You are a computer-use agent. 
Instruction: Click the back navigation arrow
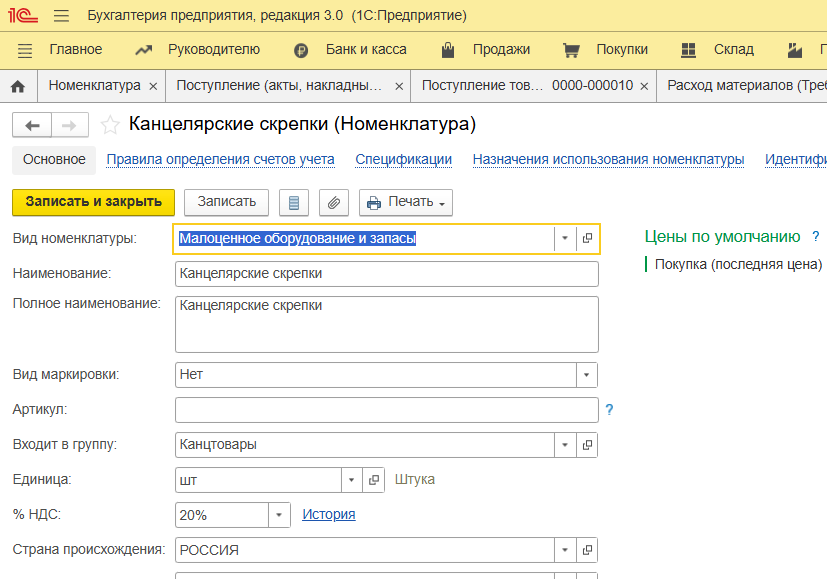32,125
